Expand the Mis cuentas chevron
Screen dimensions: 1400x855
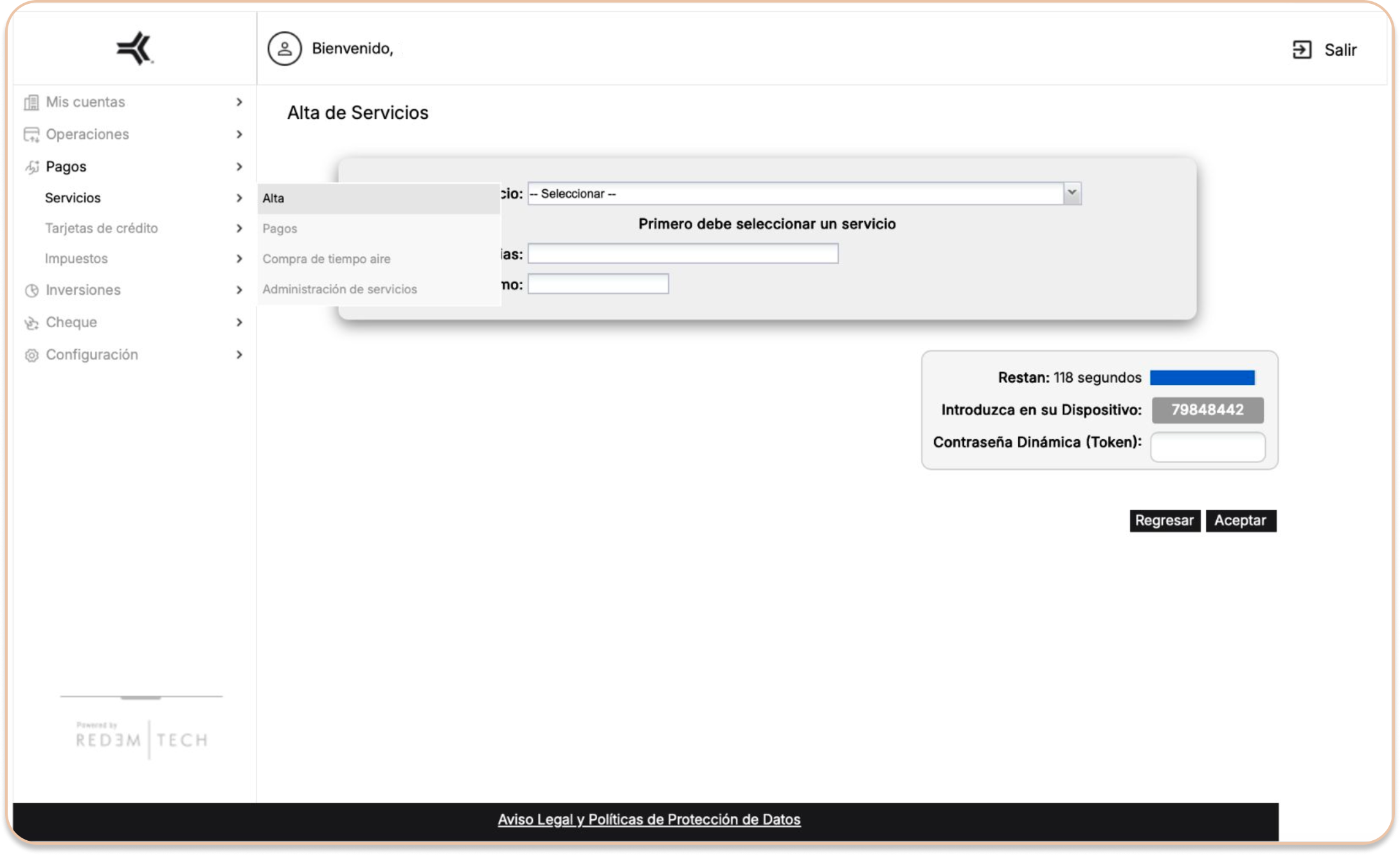(239, 102)
